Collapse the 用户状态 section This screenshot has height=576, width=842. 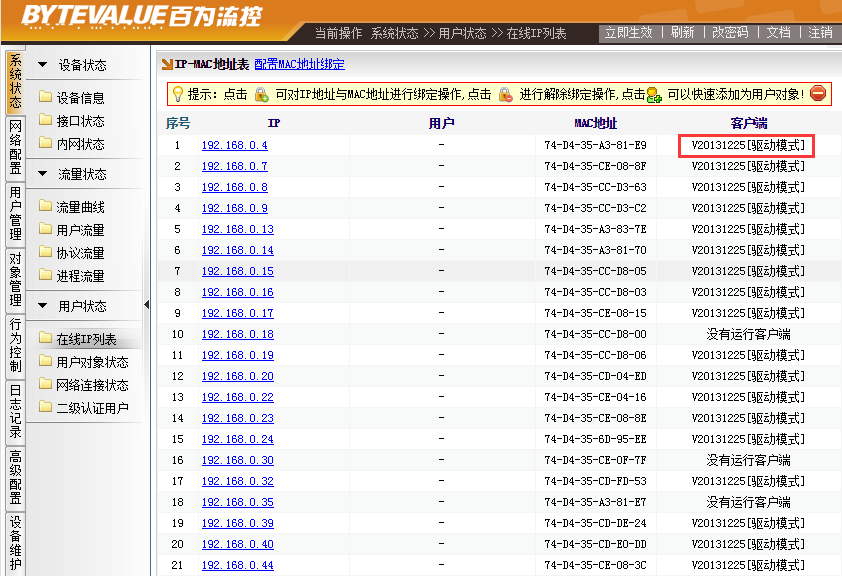tap(43, 306)
